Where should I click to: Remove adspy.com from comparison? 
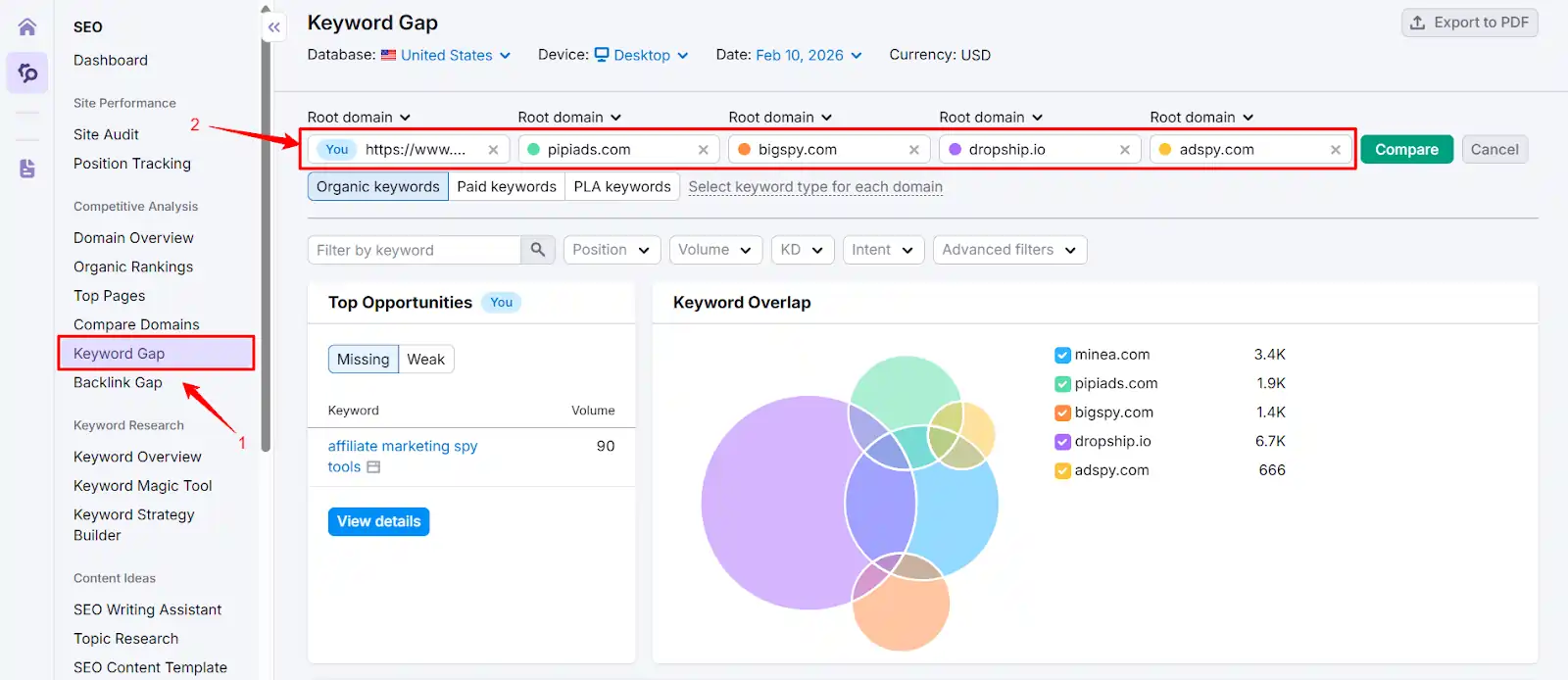point(1336,150)
